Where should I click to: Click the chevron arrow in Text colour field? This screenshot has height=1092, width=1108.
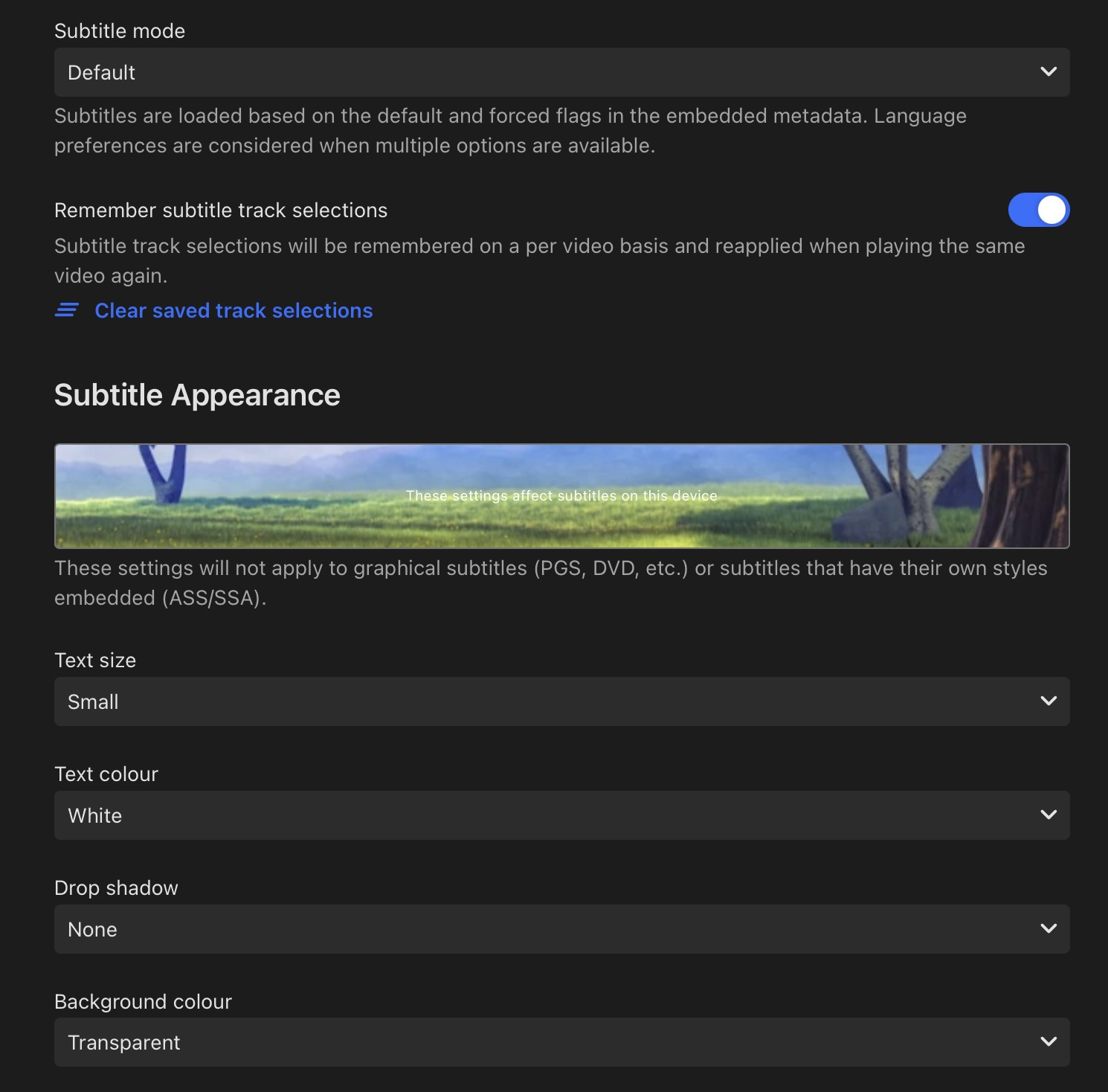click(x=1049, y=815)
